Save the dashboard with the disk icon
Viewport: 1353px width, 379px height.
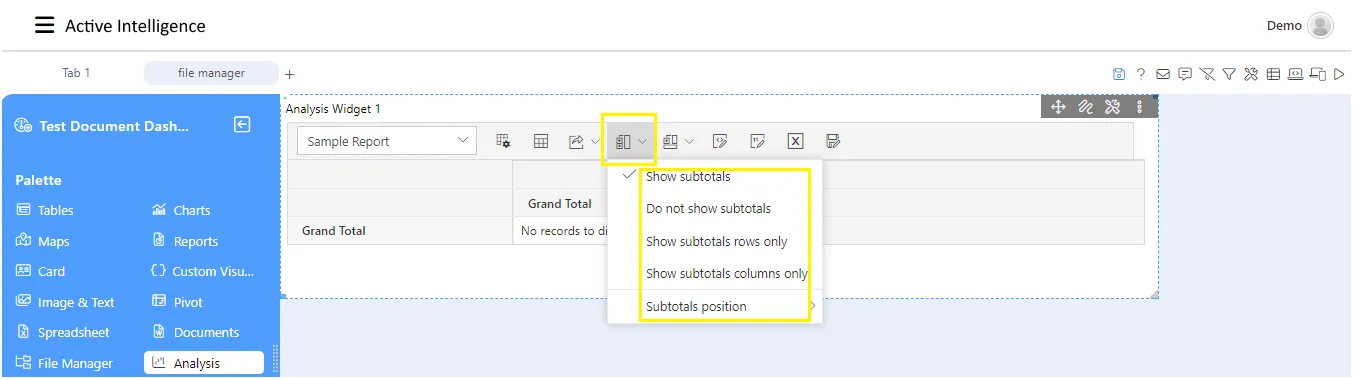point(1119,74)
